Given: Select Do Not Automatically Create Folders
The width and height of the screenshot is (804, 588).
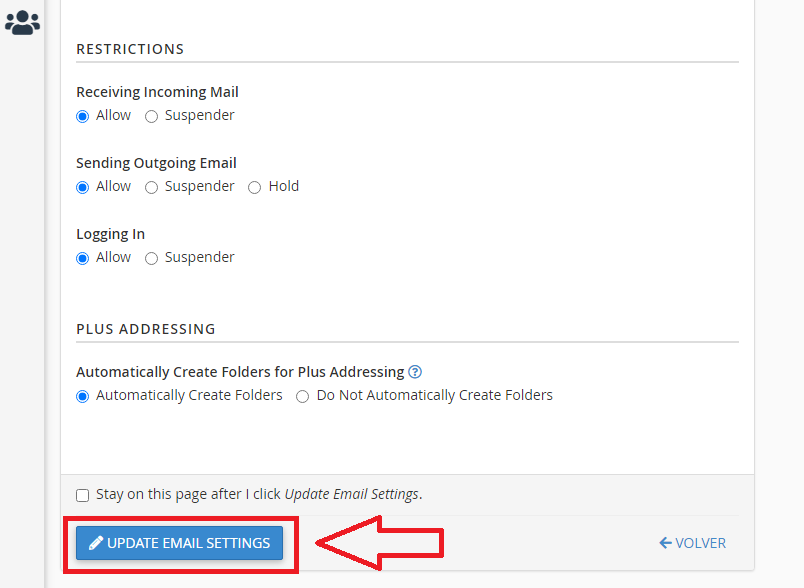Looking at the screenshot, I should (x=303, y=396).
